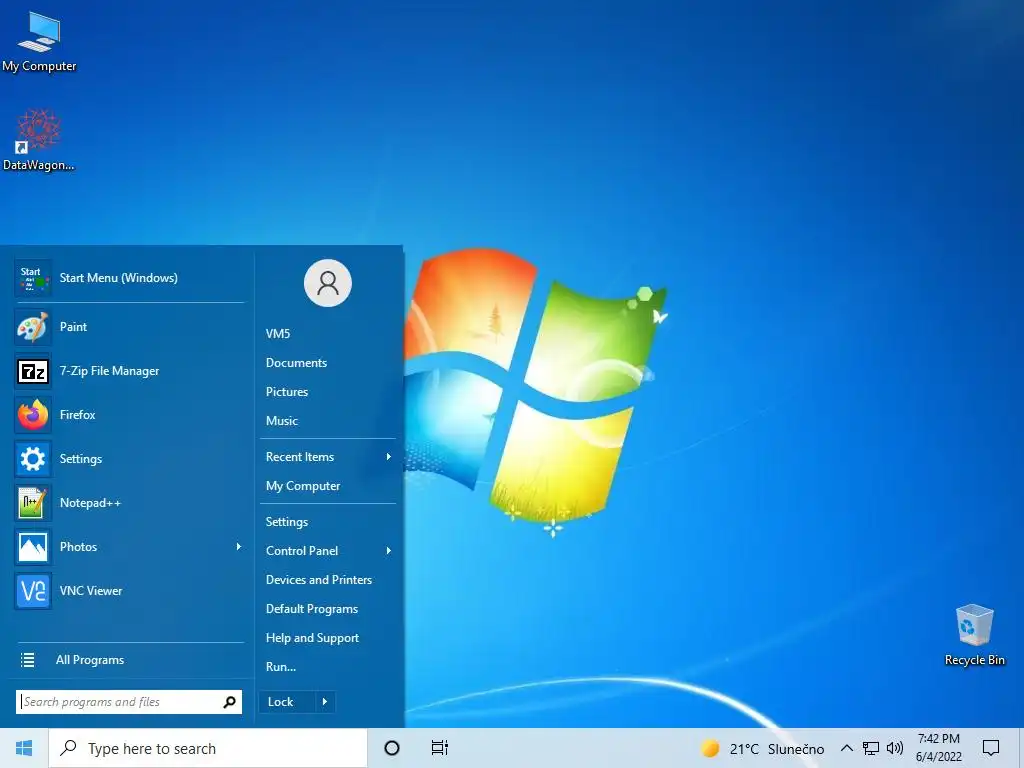
Task: Open Default Programs
Action: pyautogui.click(x=312, y=609)
